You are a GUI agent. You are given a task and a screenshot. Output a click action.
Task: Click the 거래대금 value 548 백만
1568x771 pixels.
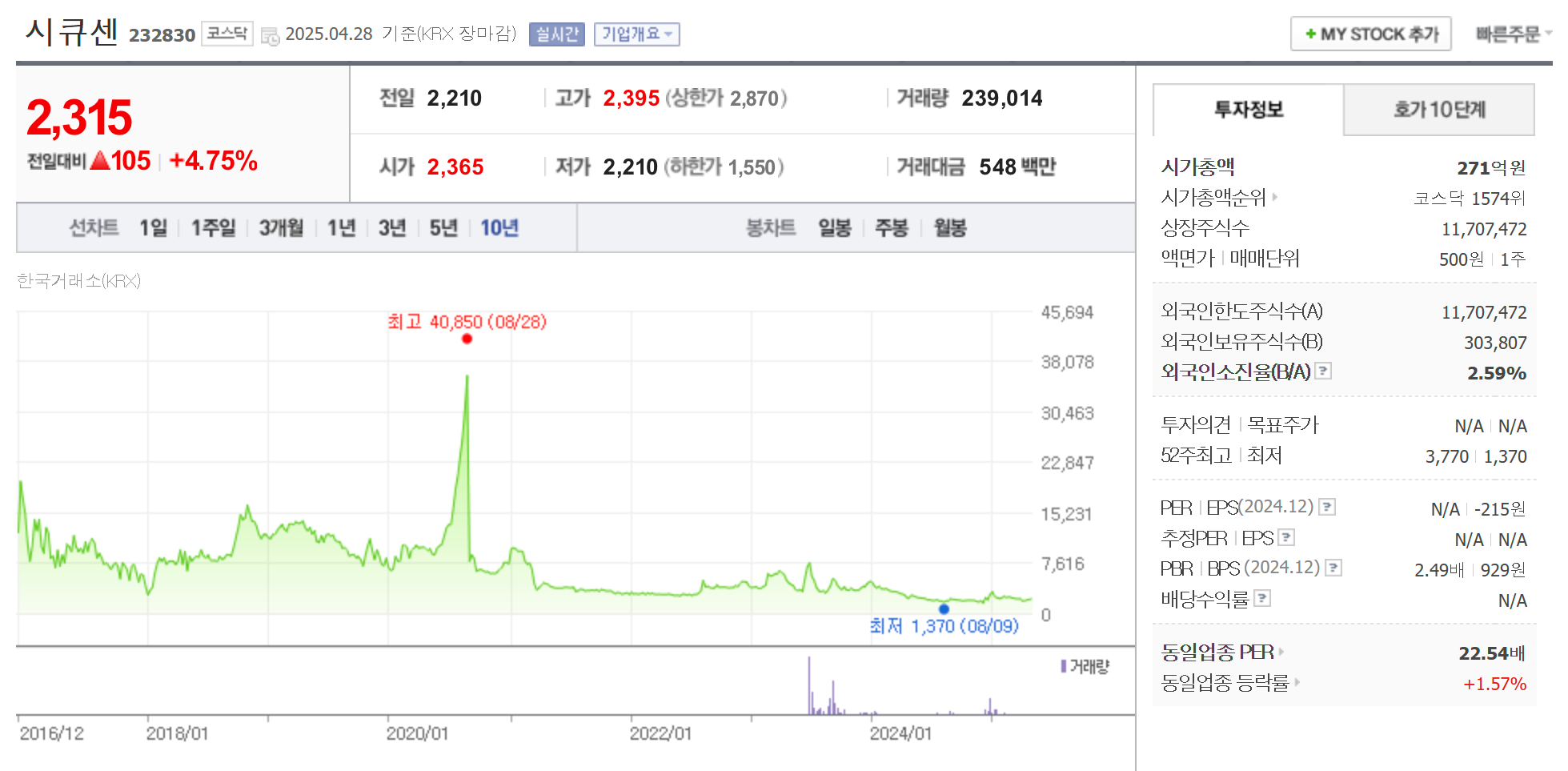(1017, 167)
